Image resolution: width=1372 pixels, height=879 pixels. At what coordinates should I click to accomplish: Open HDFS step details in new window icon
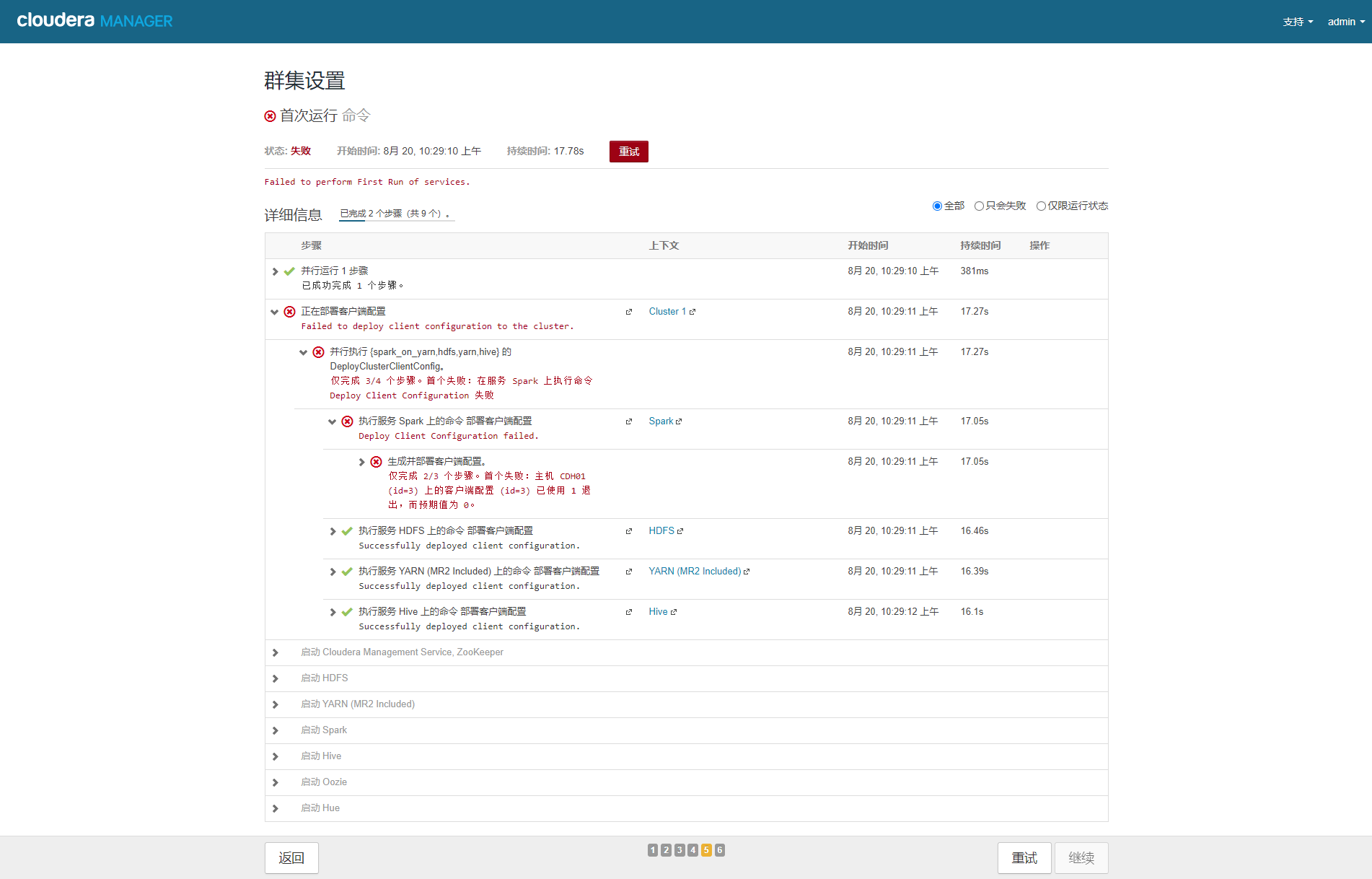pyautogui.click(x=629, y=531)
